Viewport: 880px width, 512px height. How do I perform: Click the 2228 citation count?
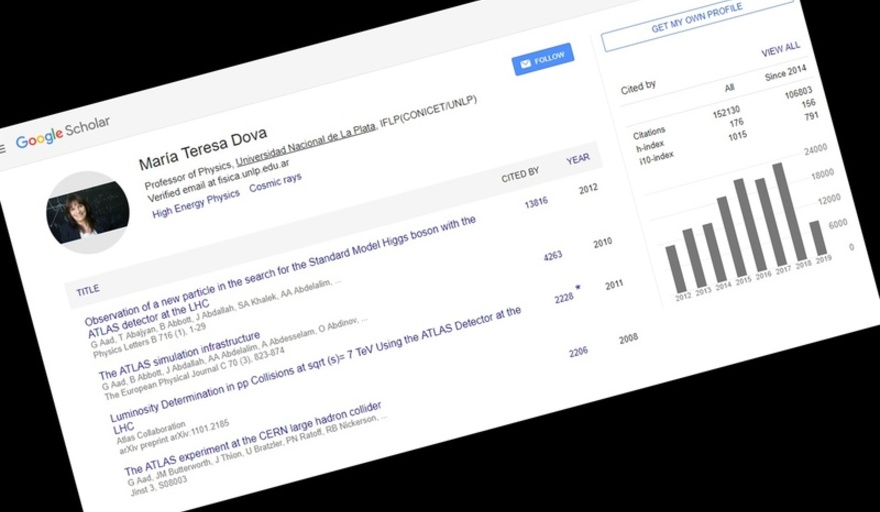(564, 299)
